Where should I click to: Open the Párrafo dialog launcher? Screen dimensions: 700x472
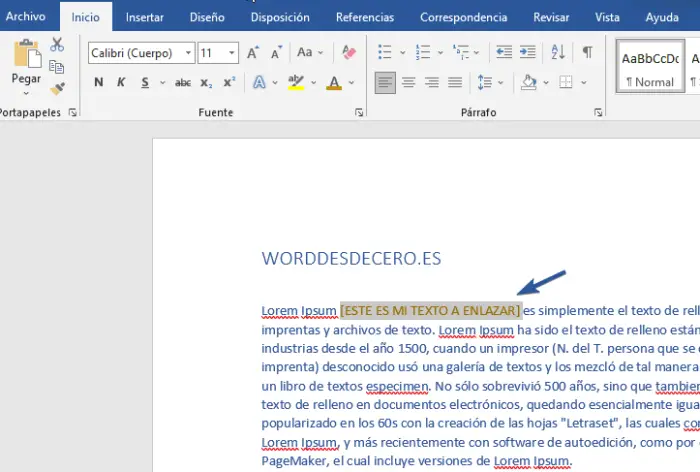[x=598, y=113]
